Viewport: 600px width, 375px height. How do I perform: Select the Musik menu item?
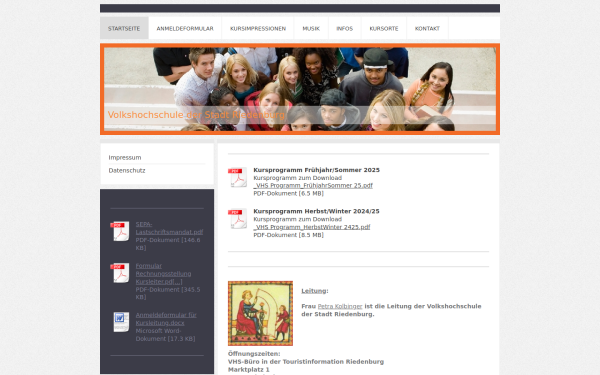point(311,28)
